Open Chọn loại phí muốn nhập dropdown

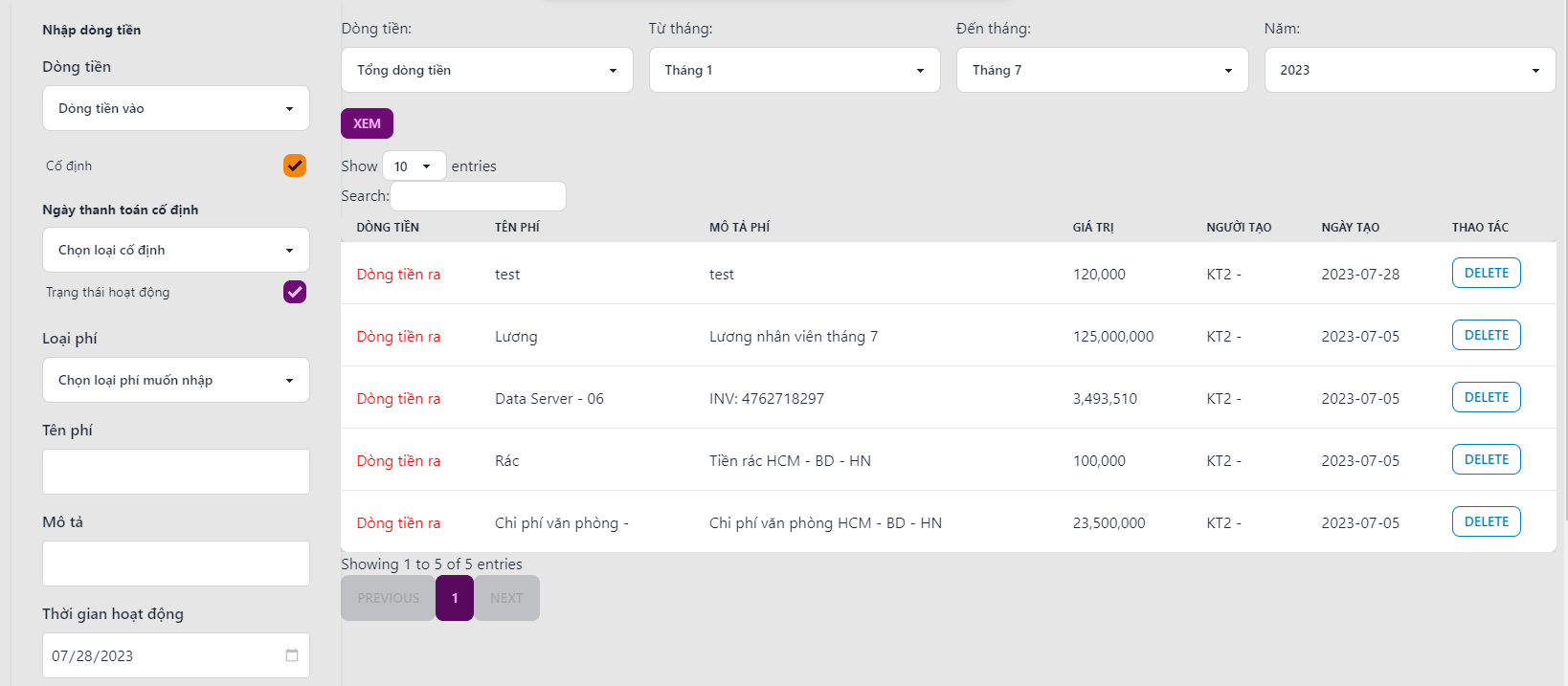(176, 380)
